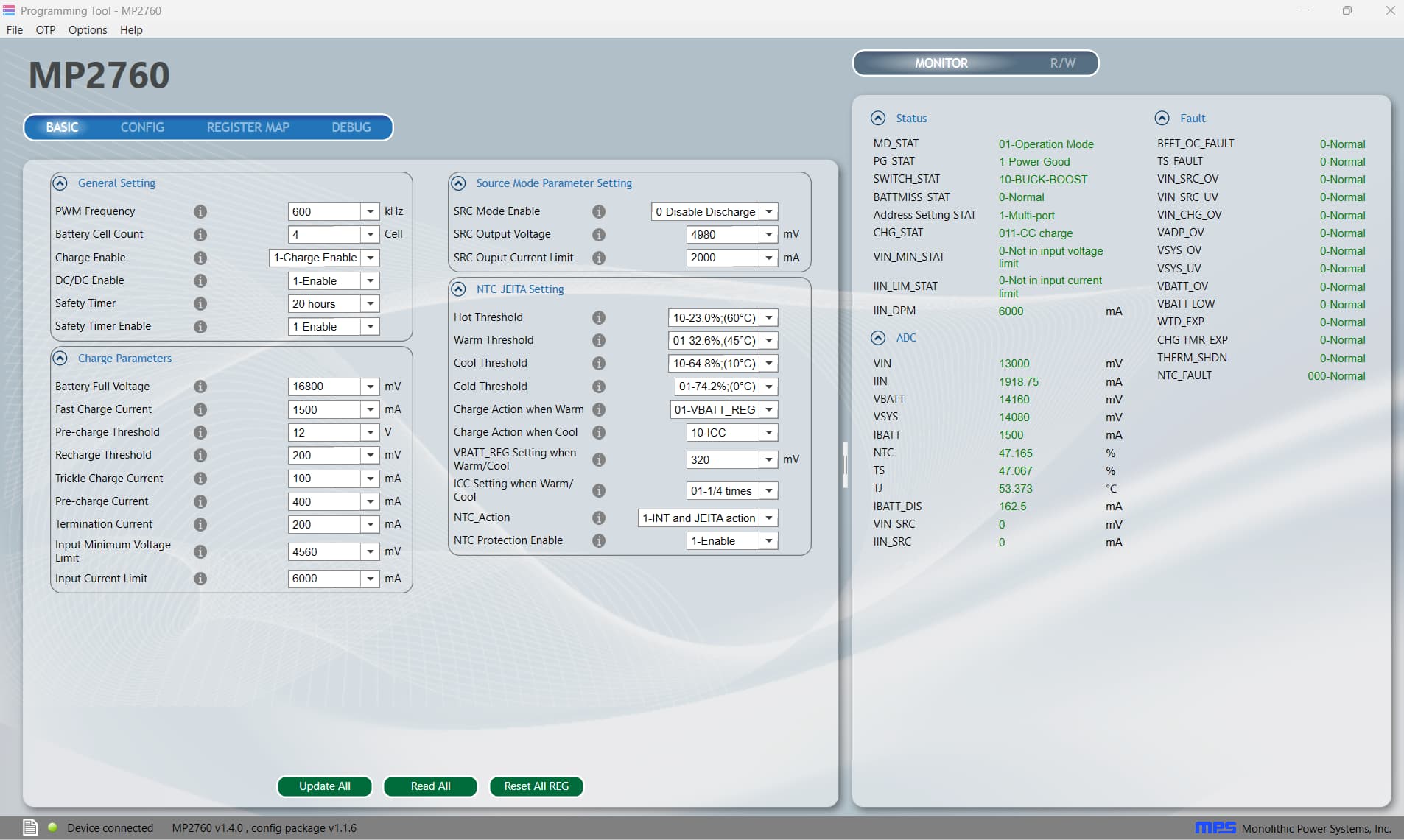The width and height of the screenshot is (1404, 840).
Task: Select MONITOR mode in the toggle
Action: point(941,63)
